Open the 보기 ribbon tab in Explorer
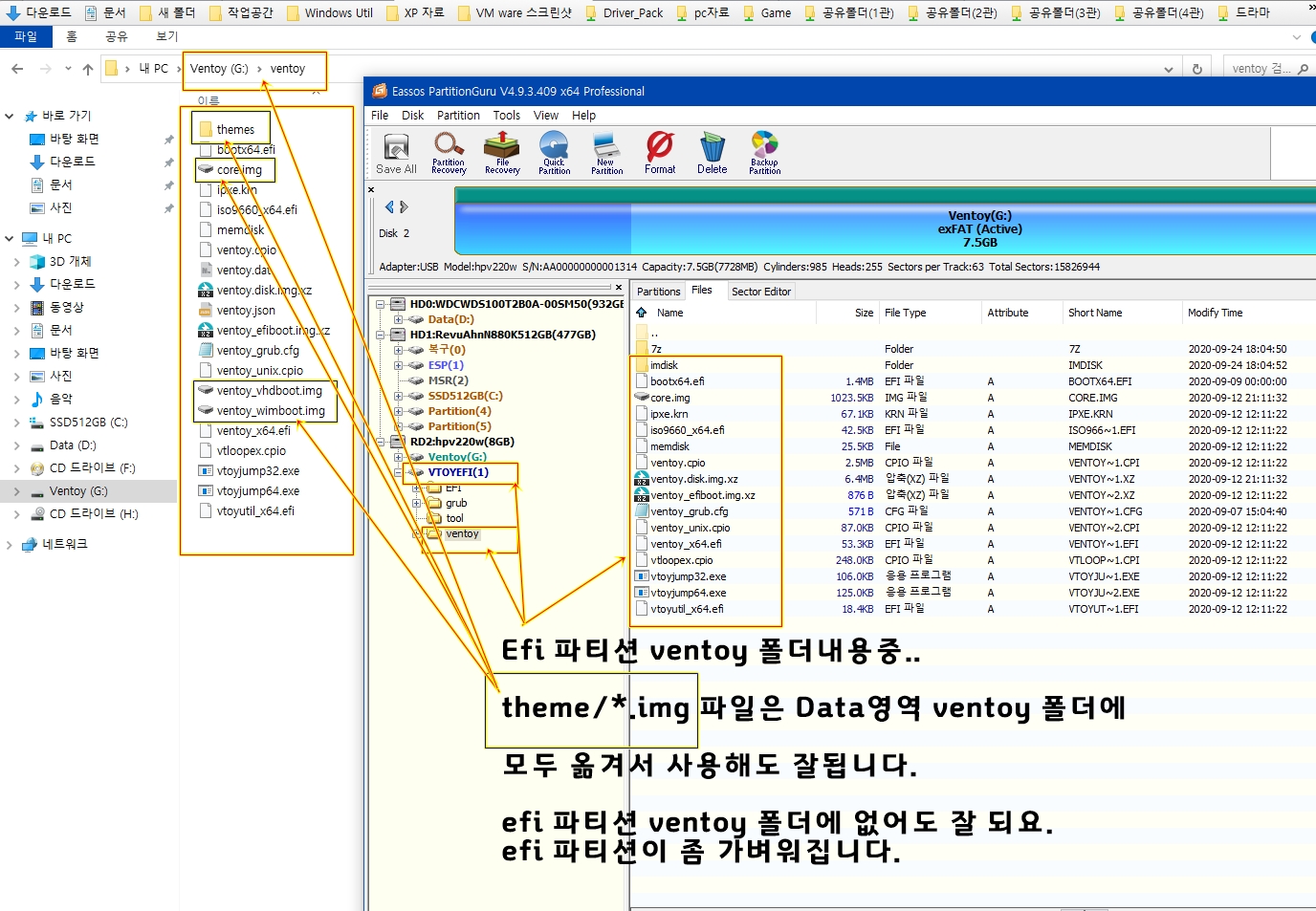This screenshot has height=911, width=1316. tap(167, 36)
